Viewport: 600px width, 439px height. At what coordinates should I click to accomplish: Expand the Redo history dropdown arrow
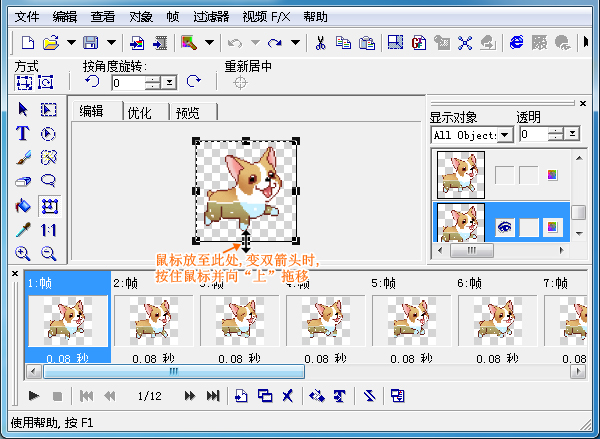click(295, 42)
